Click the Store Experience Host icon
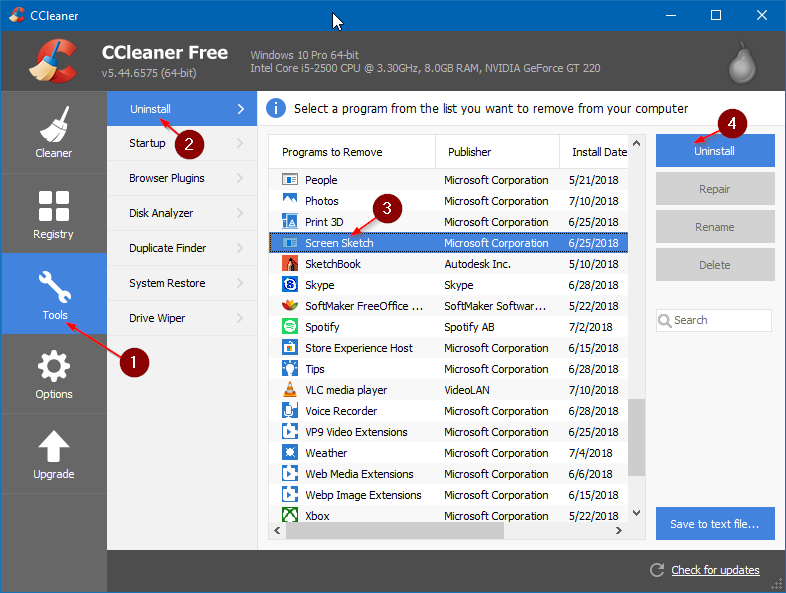786x593 pixels. [290, 348]
